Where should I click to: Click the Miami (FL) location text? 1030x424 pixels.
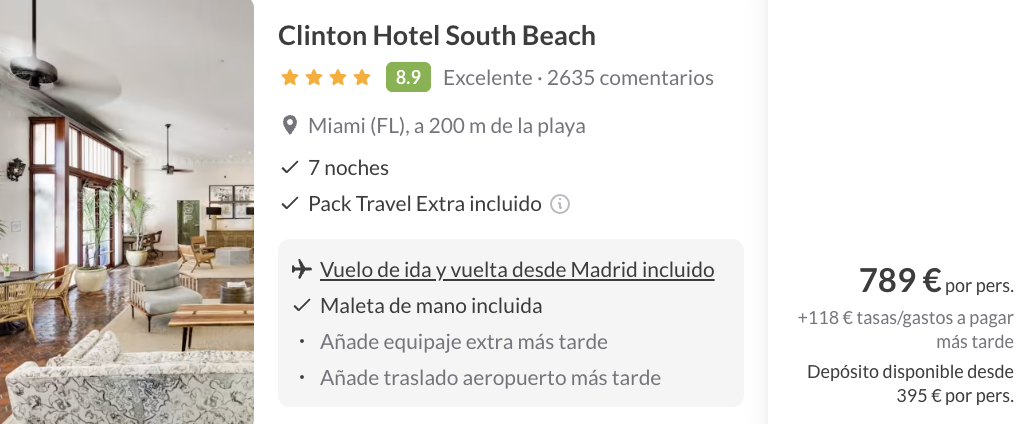coord(446,126)
